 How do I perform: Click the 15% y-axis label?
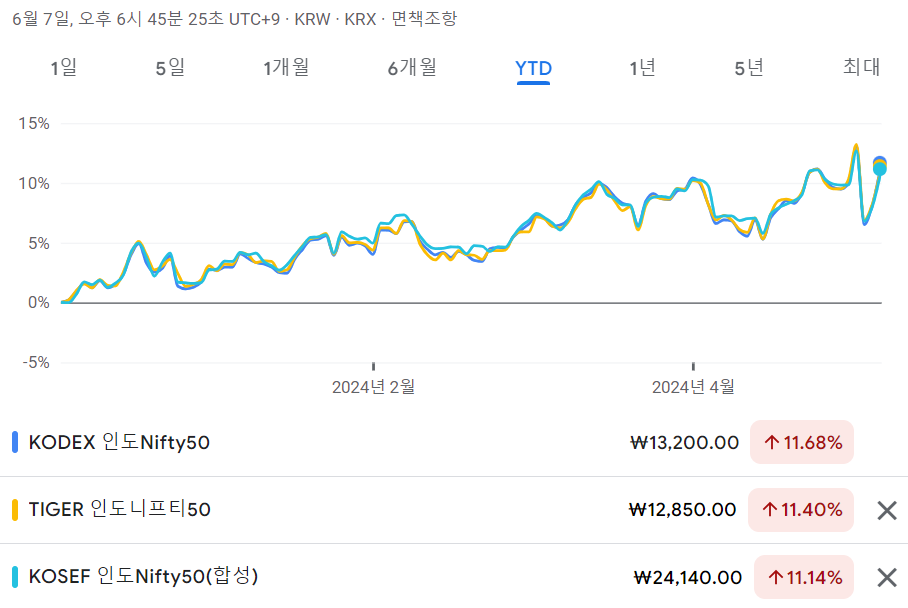pos(34,123)
